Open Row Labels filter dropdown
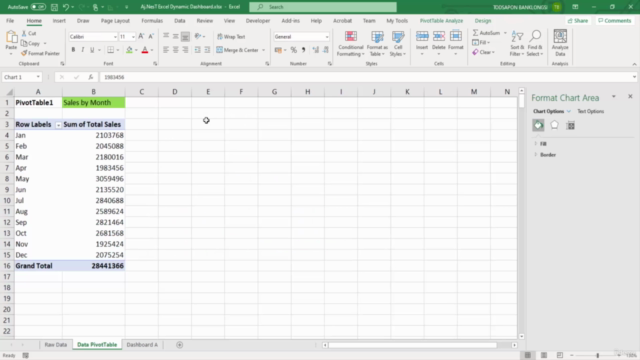Image resolution: width=640 pixels, height=360 pixels. 58,125
